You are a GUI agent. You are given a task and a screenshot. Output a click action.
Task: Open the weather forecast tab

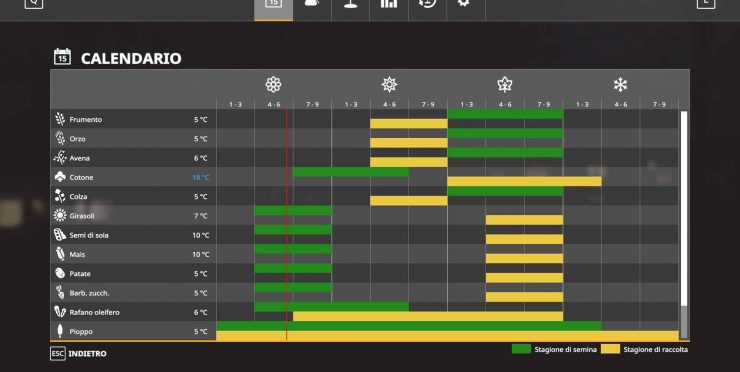pyautogui.click(x=312, y=4)
